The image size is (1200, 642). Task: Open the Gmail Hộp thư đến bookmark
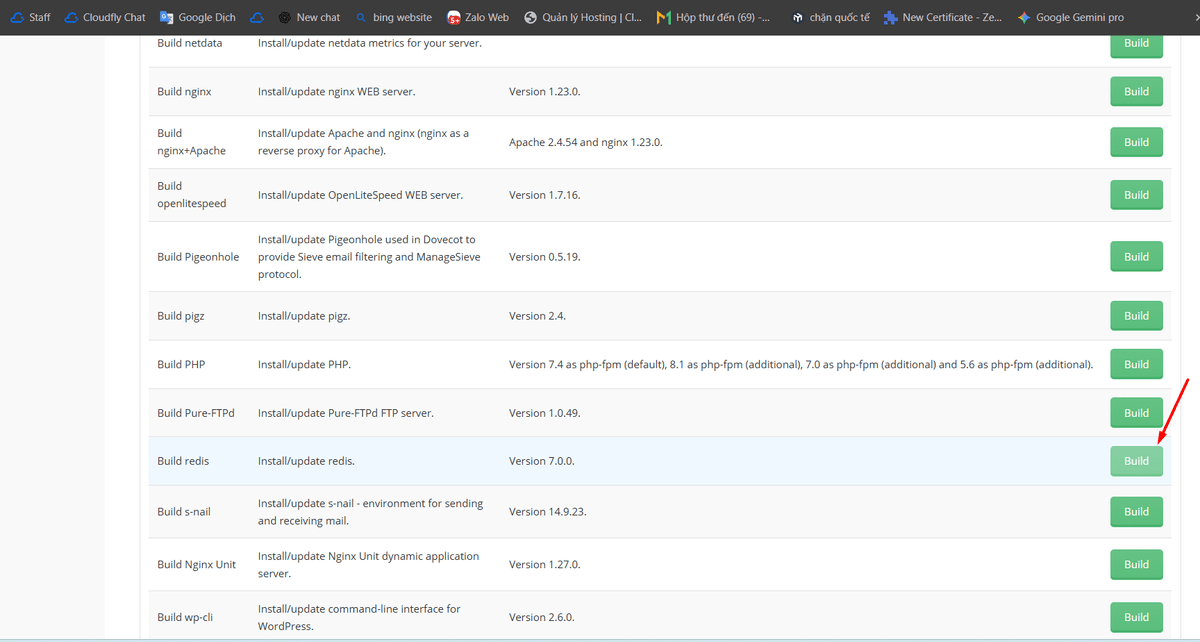714,17
